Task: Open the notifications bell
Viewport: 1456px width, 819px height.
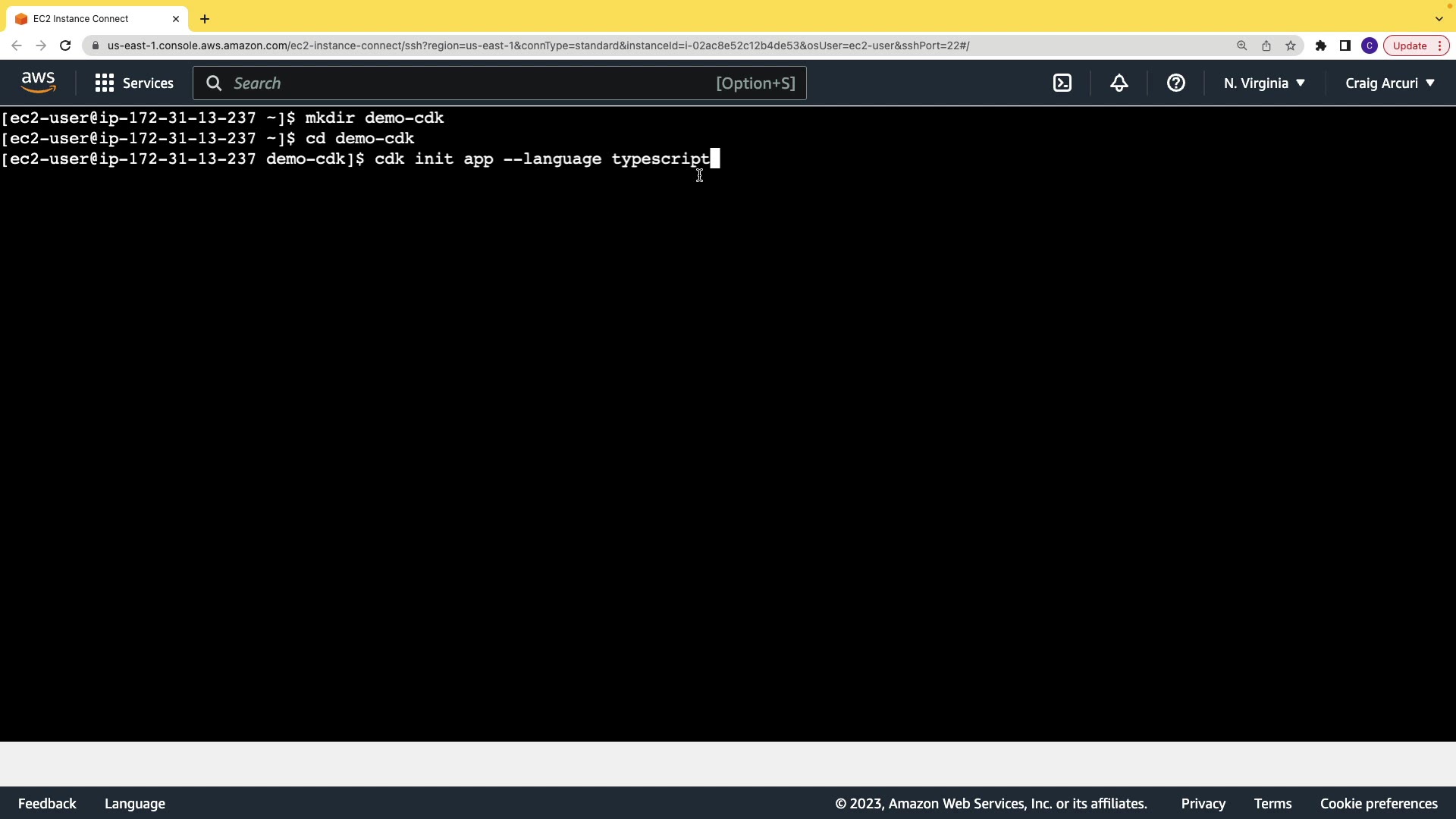Action: (1119, 83)
